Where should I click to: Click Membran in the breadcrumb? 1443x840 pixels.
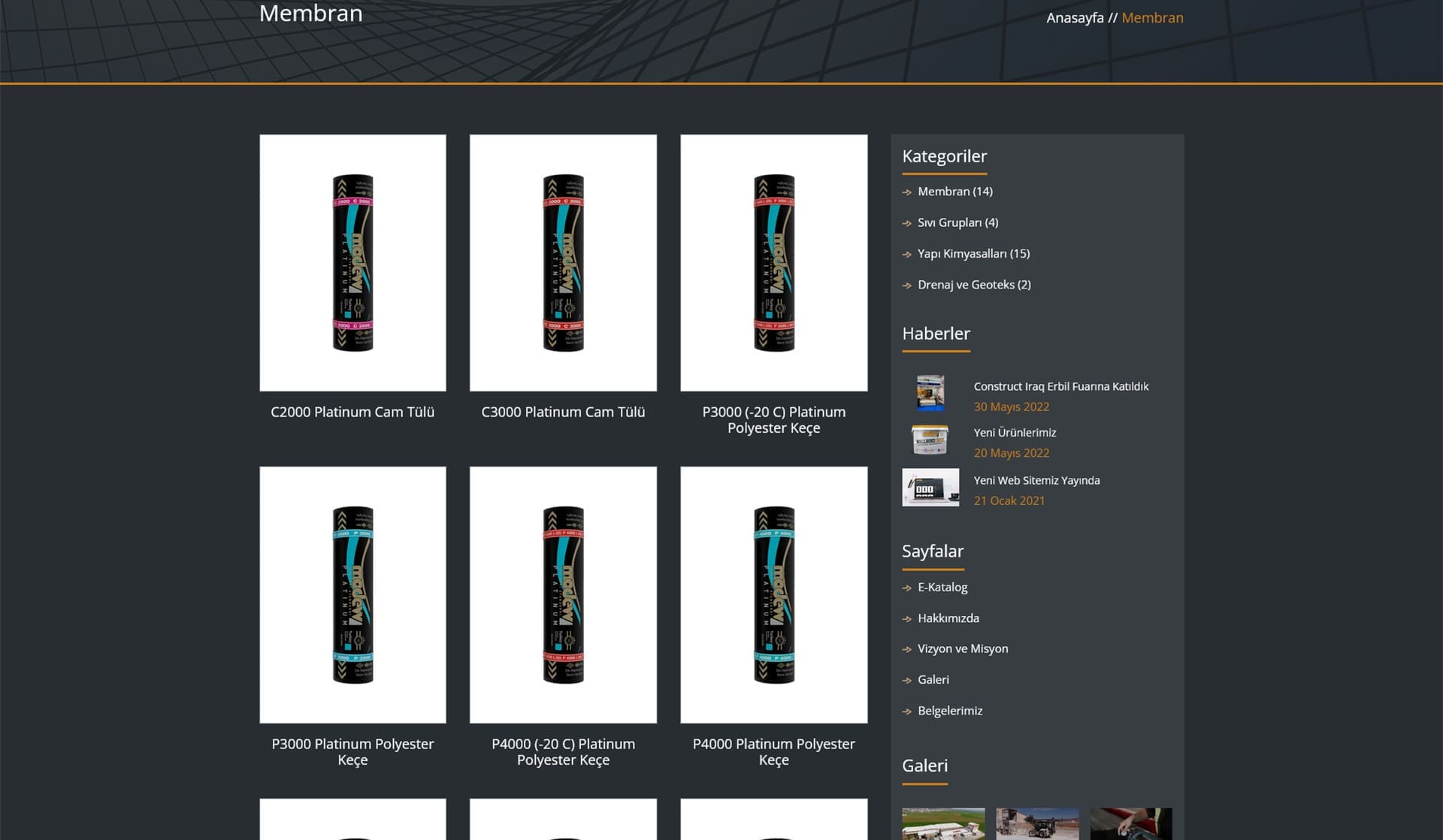point(1152,18)
